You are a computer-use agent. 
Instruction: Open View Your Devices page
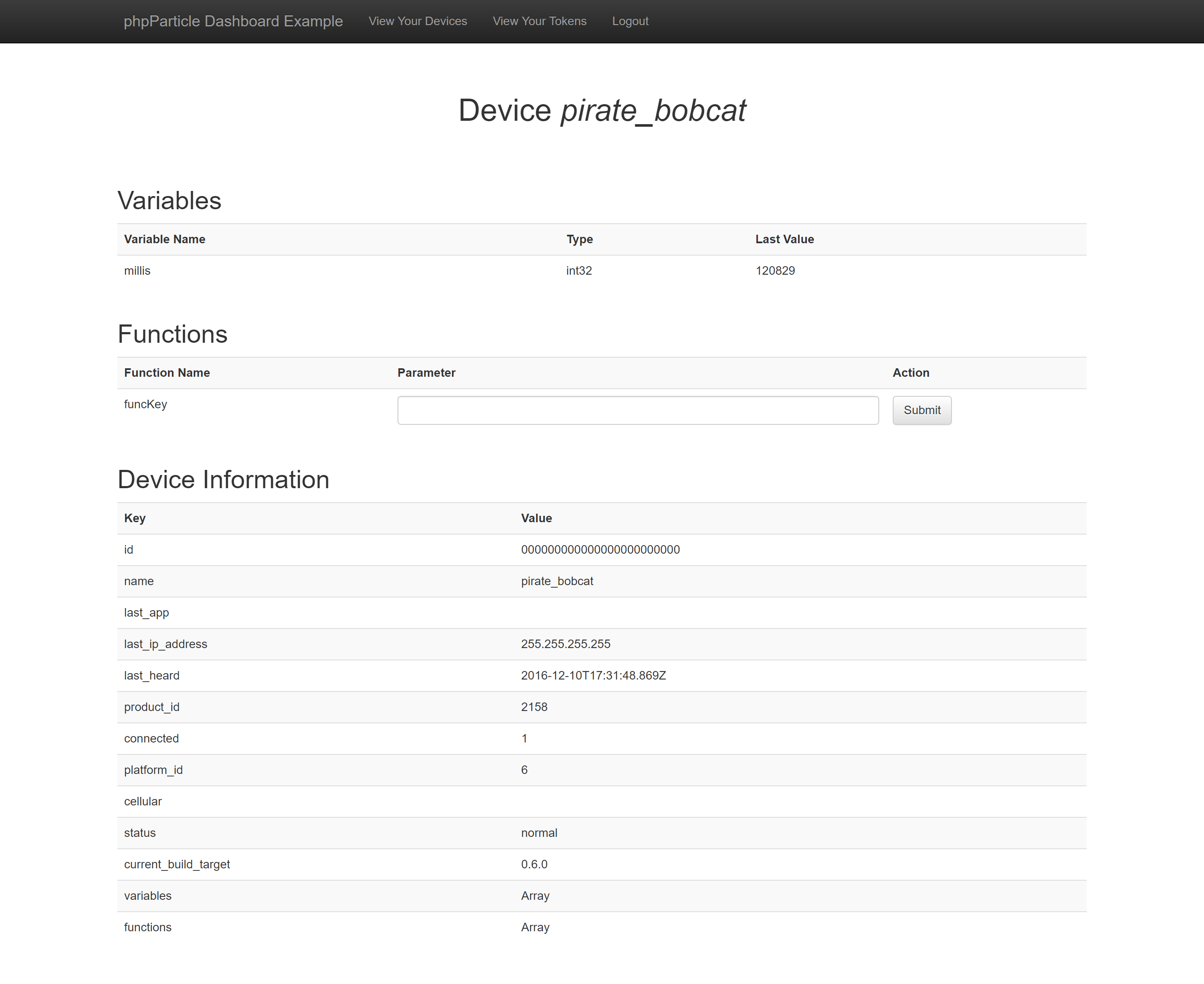[417, 21]
